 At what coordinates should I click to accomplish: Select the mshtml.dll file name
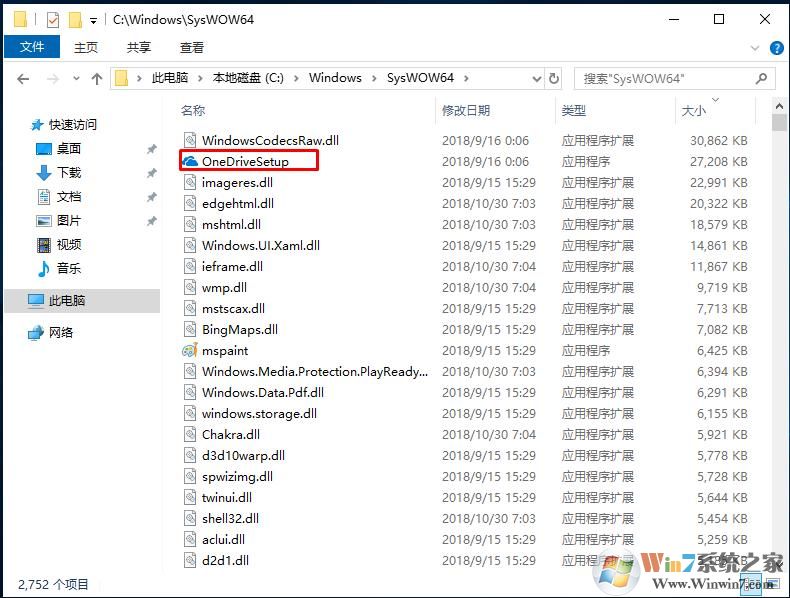click(231, 224)
